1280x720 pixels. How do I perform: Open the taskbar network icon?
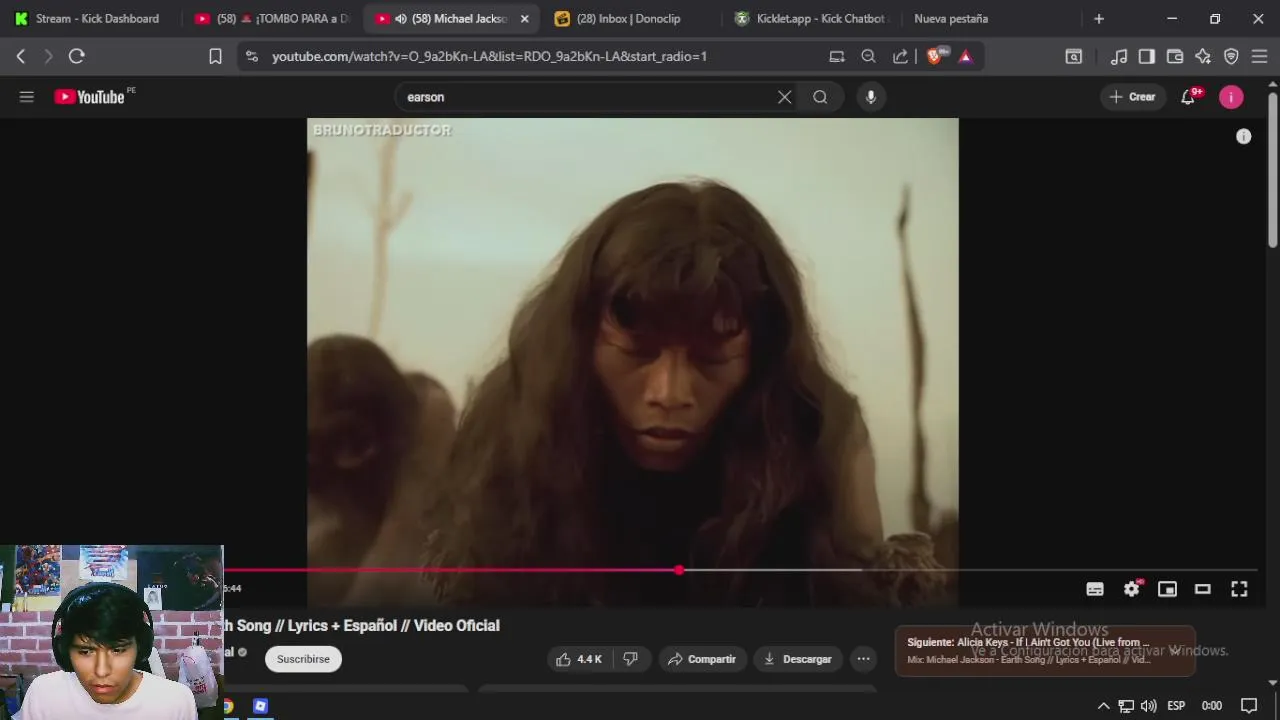pos(1126,706)
